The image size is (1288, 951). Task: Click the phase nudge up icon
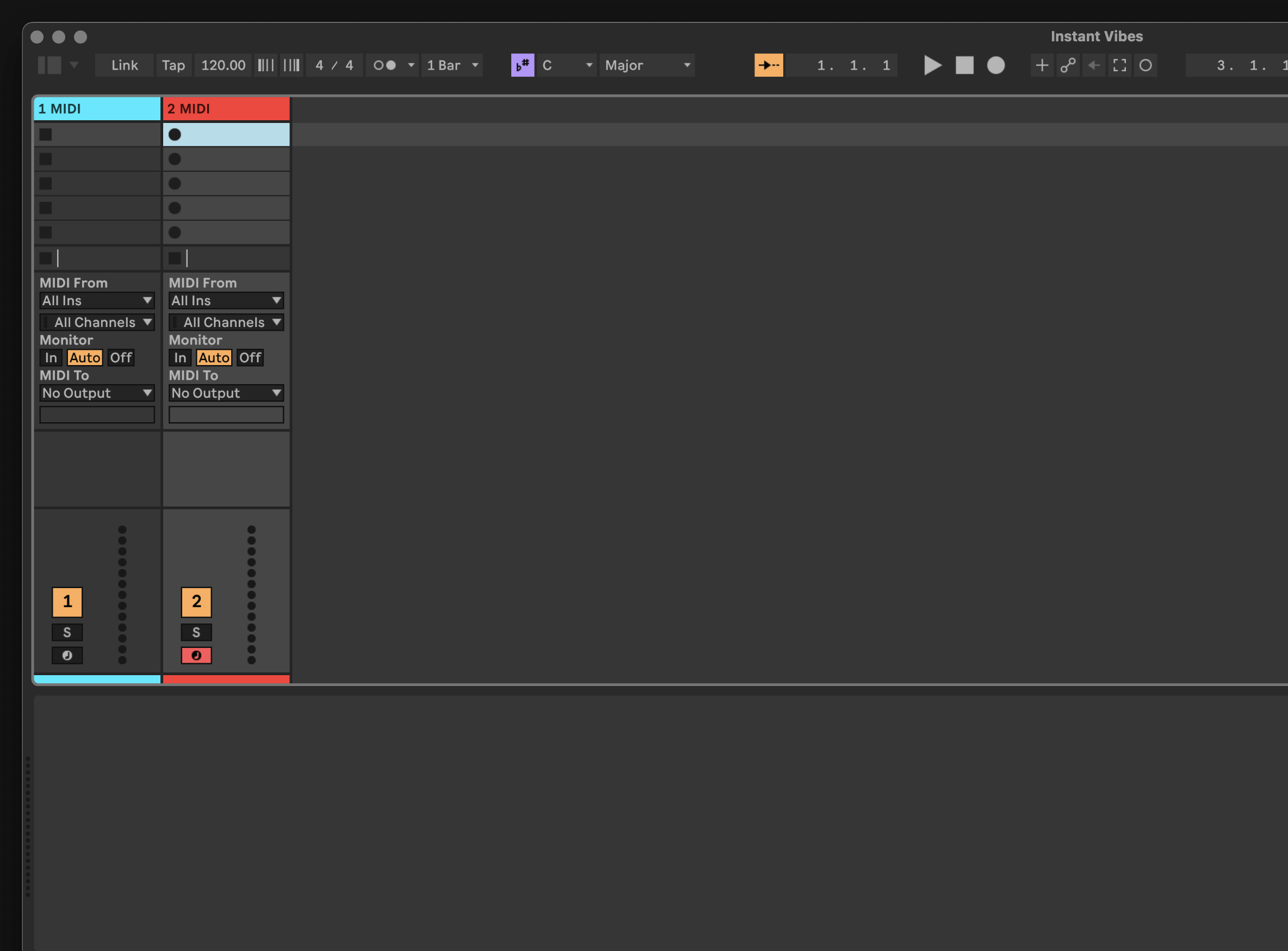coord(292,65)
